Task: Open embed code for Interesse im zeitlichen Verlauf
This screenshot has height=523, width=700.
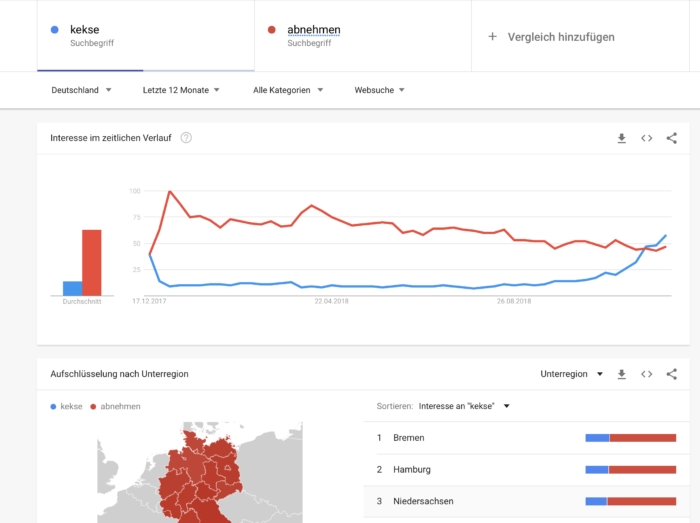Action: (646, 138)
